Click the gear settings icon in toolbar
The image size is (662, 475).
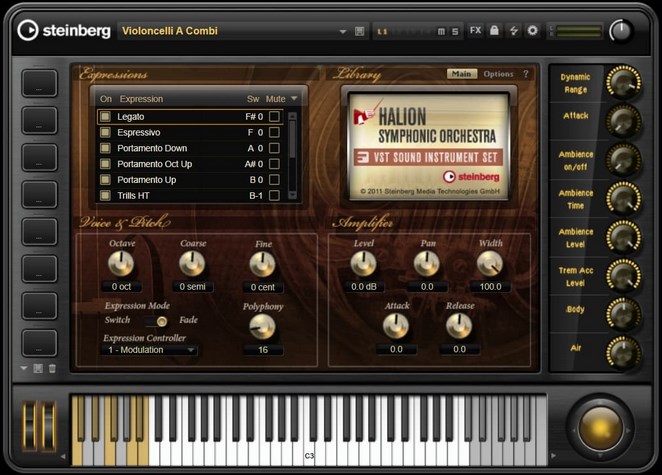tap(532, 31)
